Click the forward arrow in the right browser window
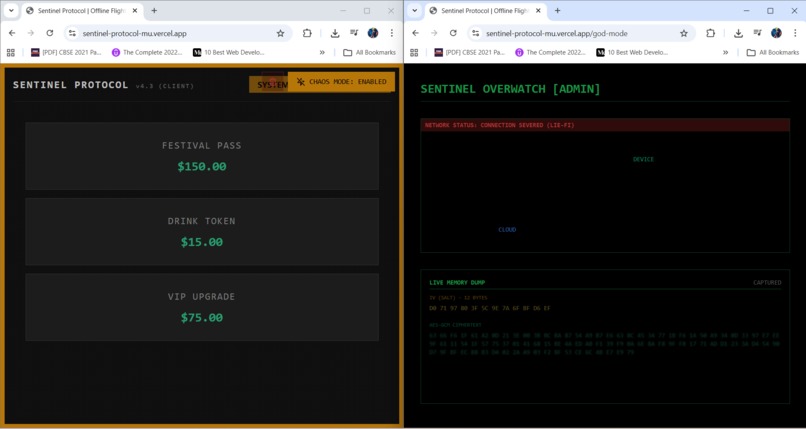806x429 pixels. pyautogui.click(x=434, y=33)
